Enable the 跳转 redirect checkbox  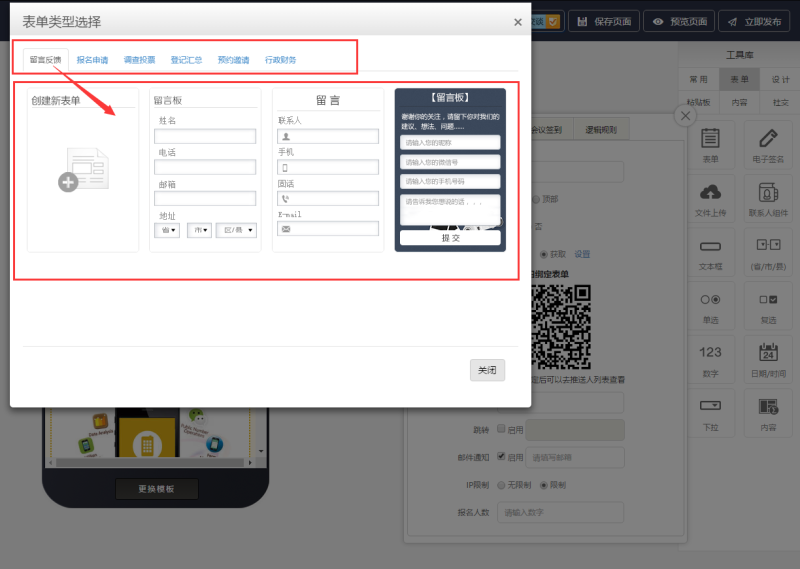tap(502, 430)
